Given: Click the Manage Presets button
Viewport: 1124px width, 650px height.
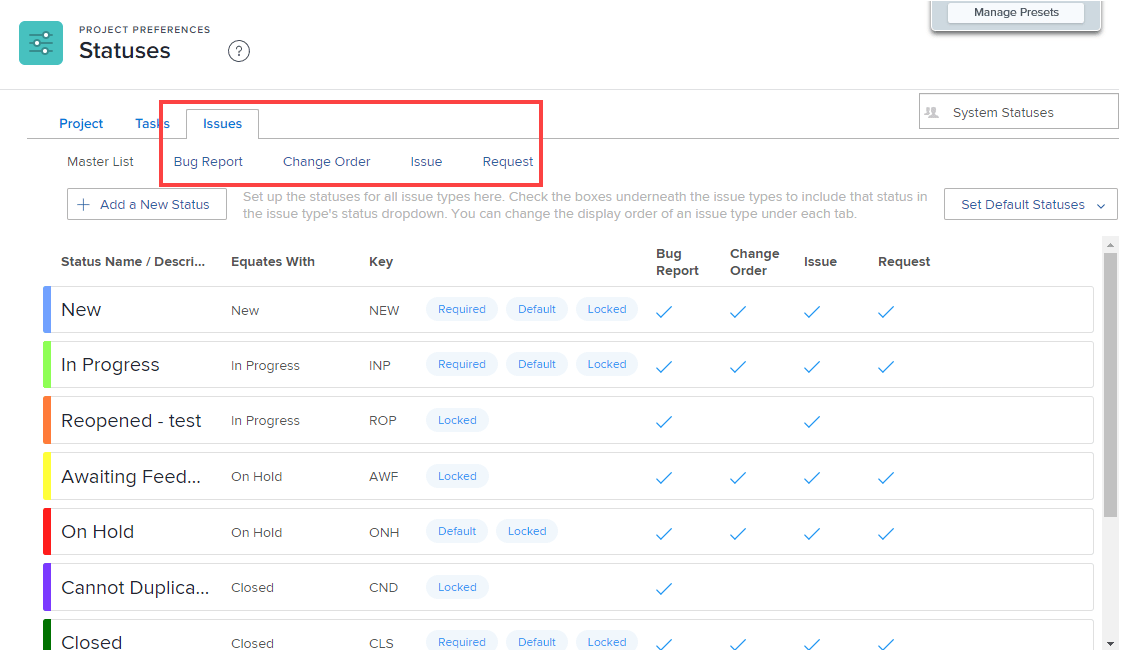Looking at the screenshot, I should pos(1015,12).
